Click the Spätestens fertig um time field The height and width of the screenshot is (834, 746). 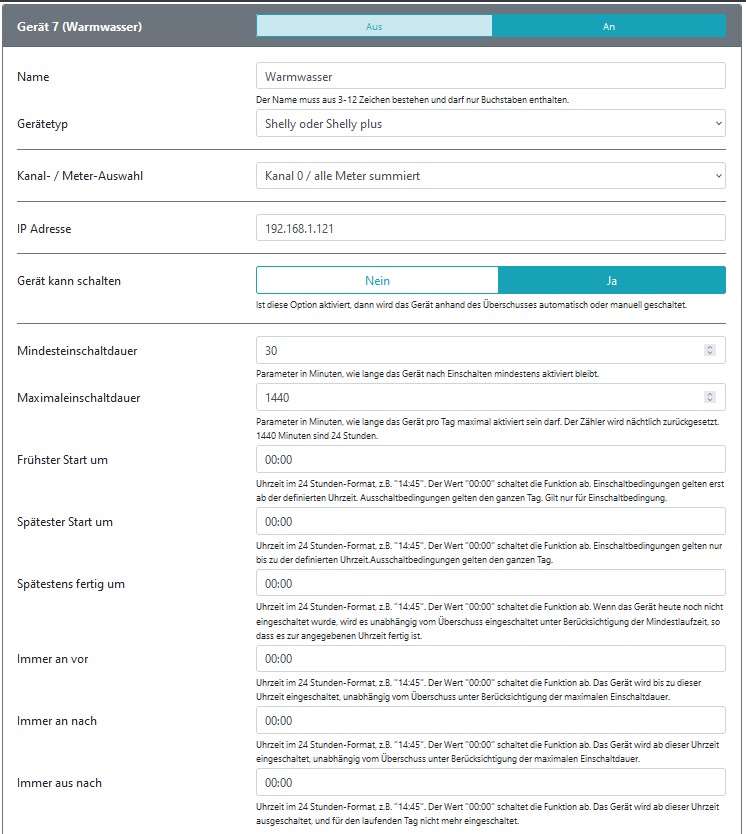(490, 584)
